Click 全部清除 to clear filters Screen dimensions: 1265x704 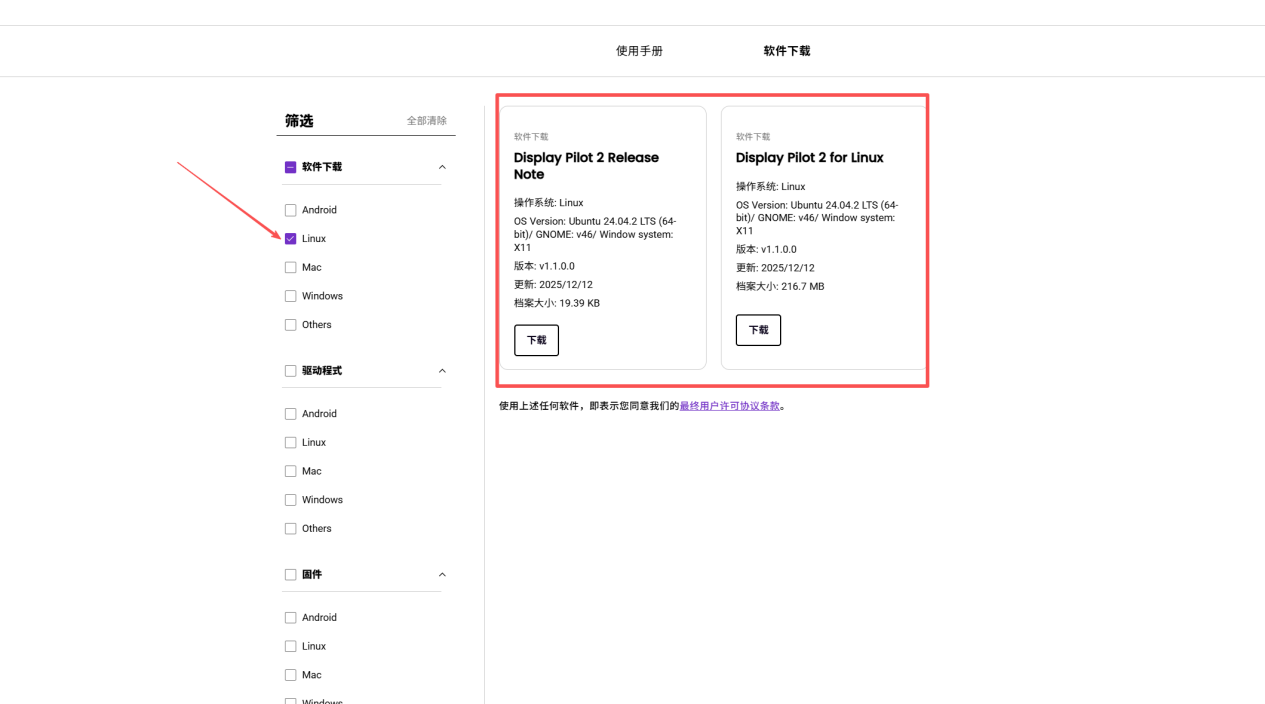point(427,121)
